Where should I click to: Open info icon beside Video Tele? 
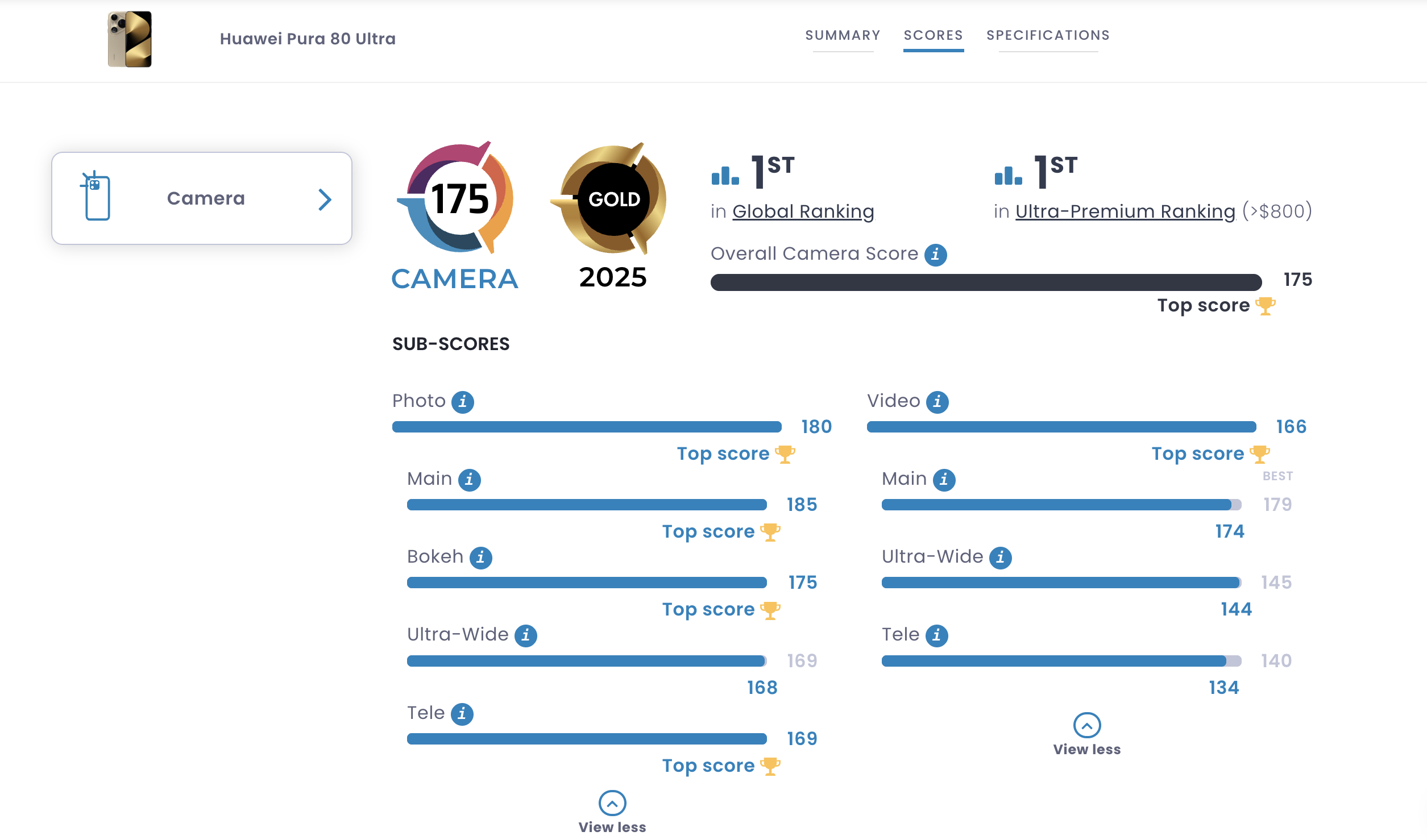click(x=936, y=635)
